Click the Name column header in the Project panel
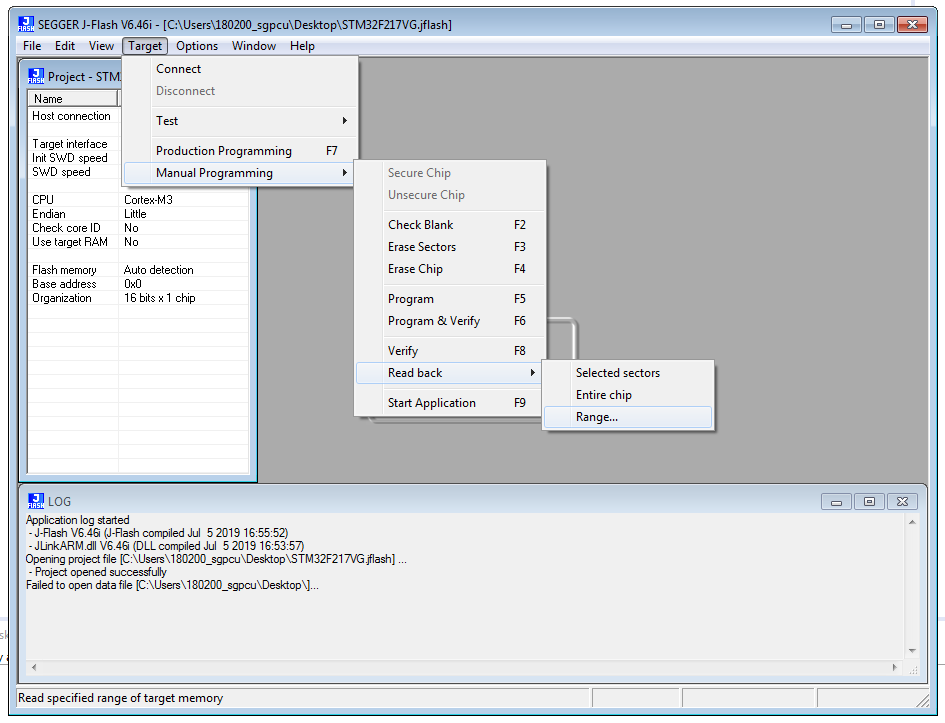This screenshot has height=723, width=945. tap(73, 99)
